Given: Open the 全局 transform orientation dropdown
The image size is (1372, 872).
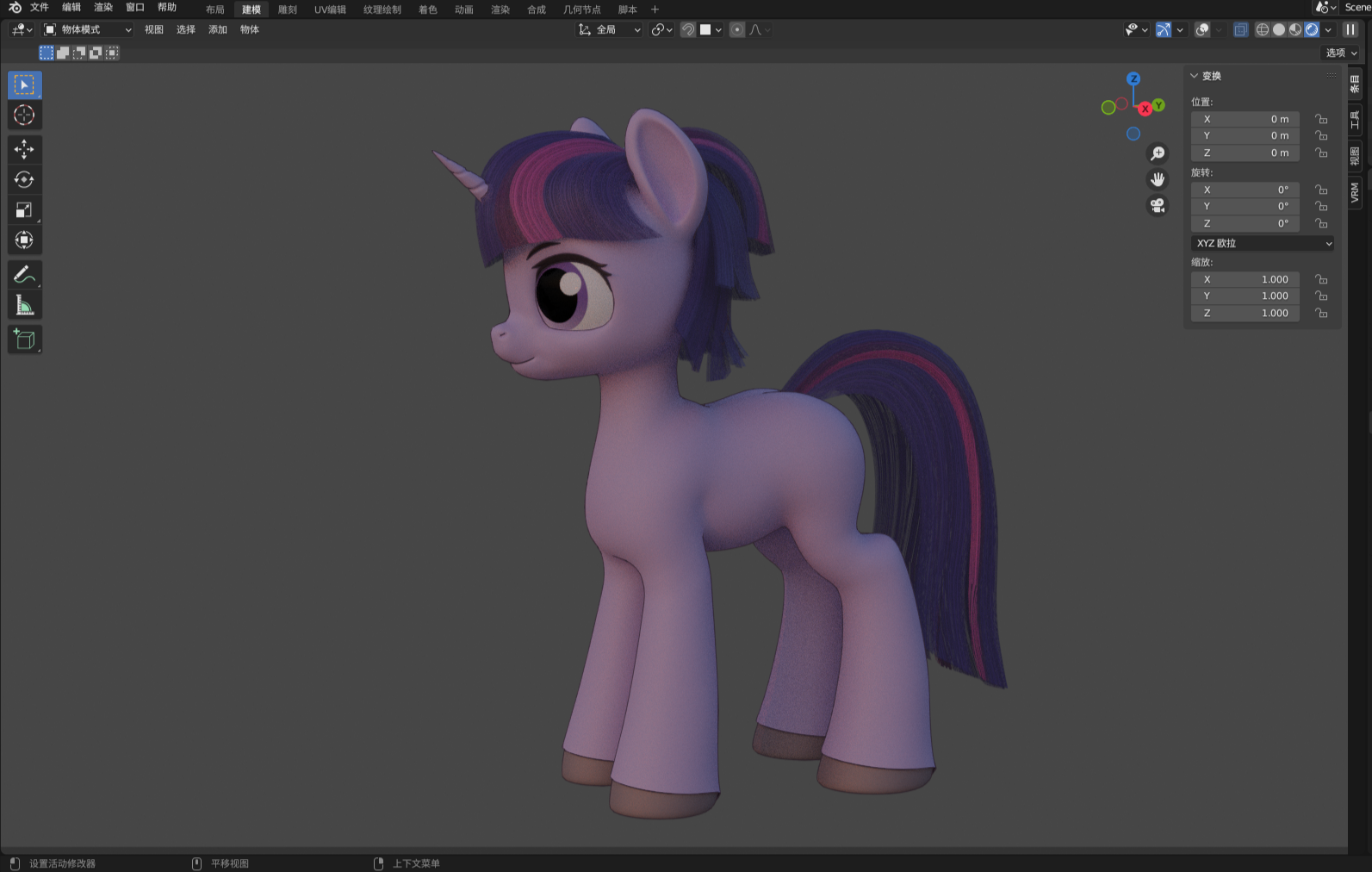Looking at the screenshot, I should (610, 29).
